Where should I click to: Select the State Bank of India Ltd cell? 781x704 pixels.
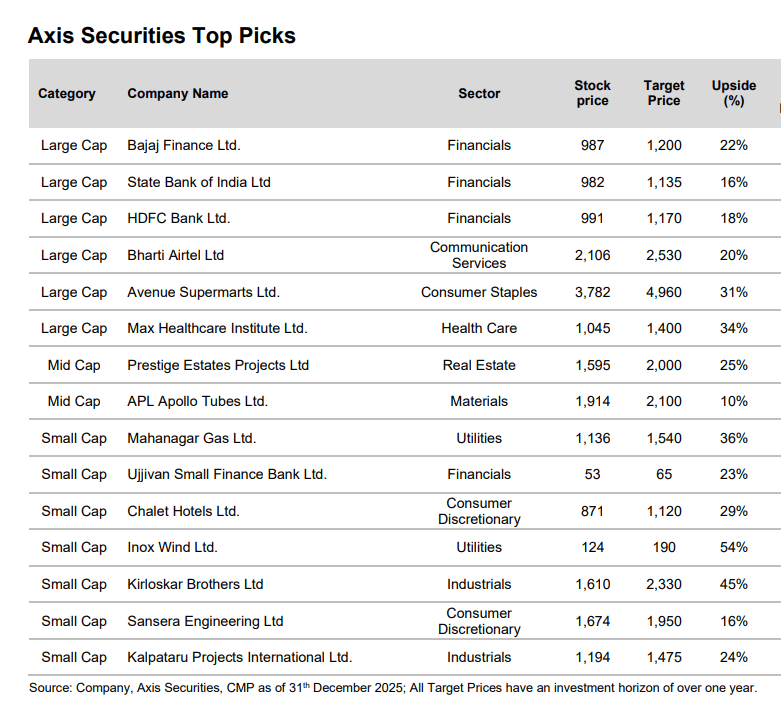[x=199, y=182]
